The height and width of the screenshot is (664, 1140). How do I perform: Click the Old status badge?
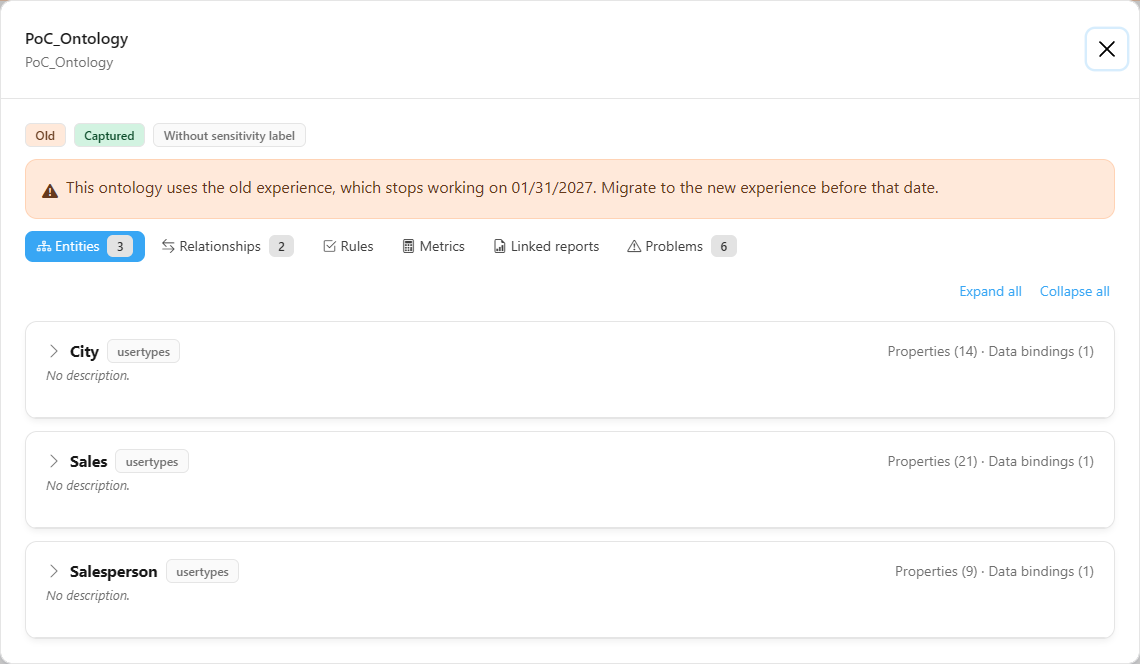point(45,135)
